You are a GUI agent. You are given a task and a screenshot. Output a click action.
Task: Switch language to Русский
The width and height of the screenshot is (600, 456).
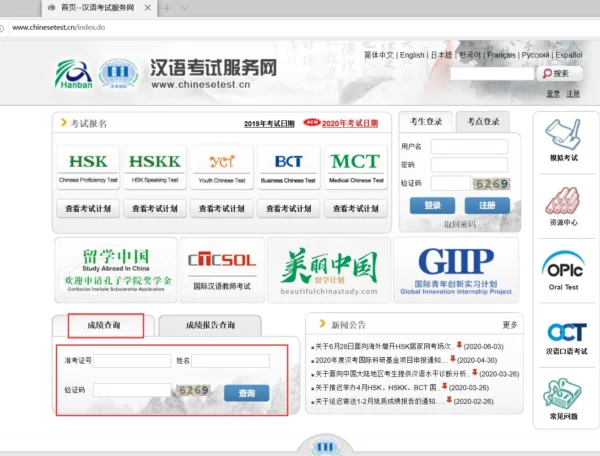[x=535, y=55]
